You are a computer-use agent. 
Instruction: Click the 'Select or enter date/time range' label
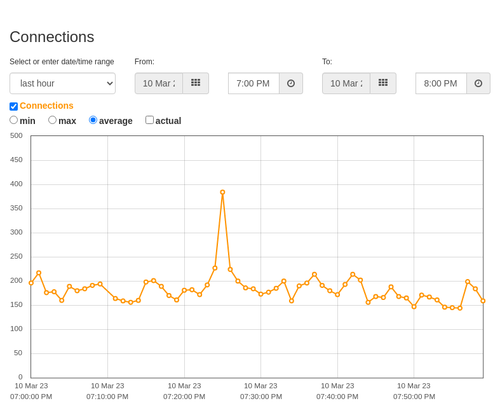(x=62, y=62)
